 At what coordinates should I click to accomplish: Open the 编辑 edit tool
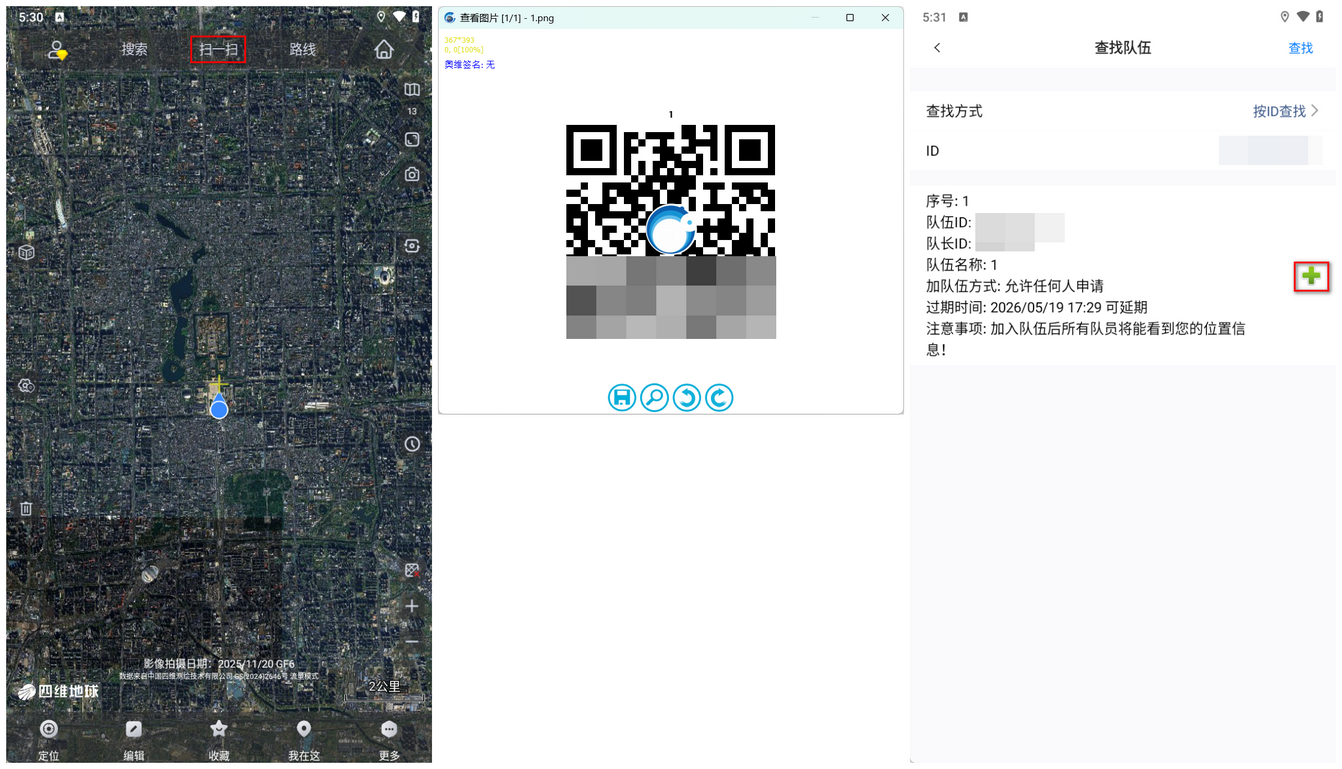tap(134, 739)
